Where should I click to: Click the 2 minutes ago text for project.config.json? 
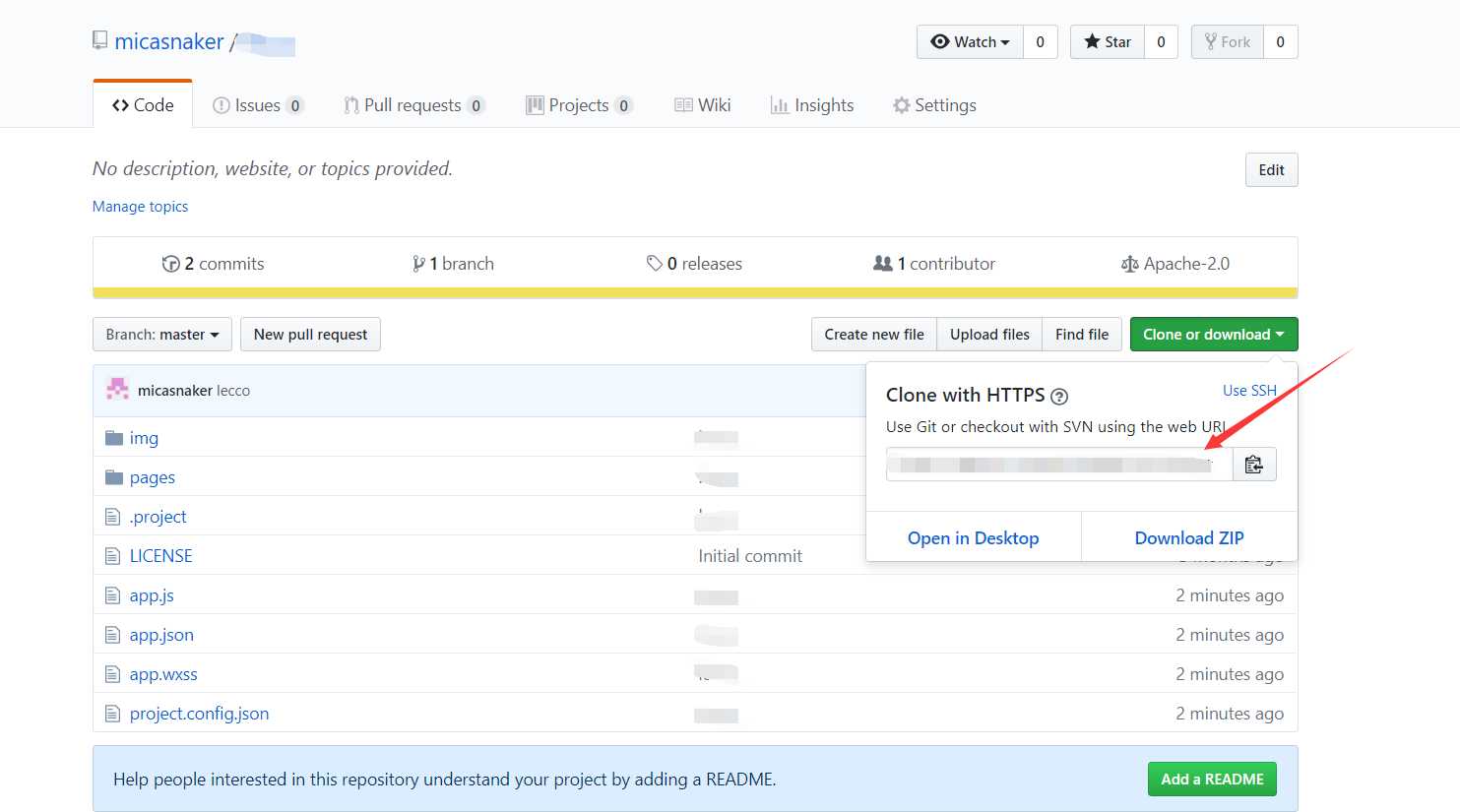[1230, 714]
